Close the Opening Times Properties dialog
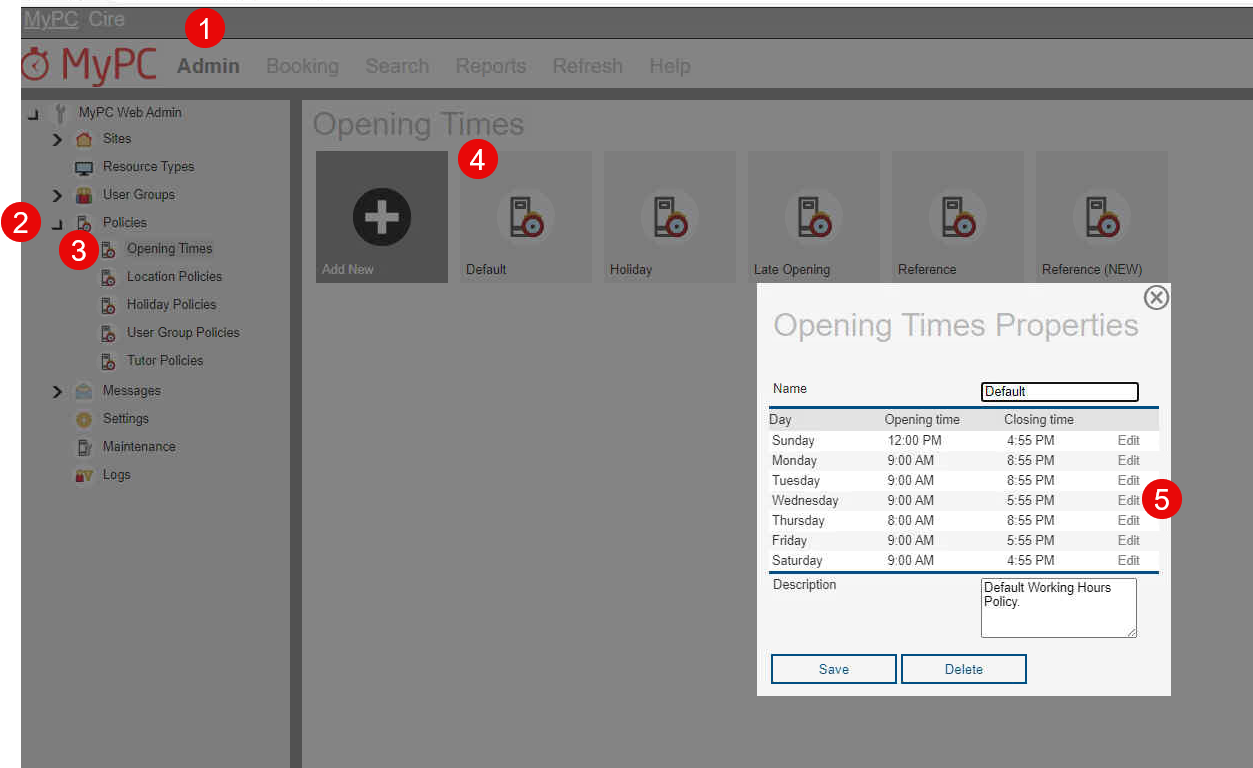1253x768 pixels. click(x=1156, y=297)
